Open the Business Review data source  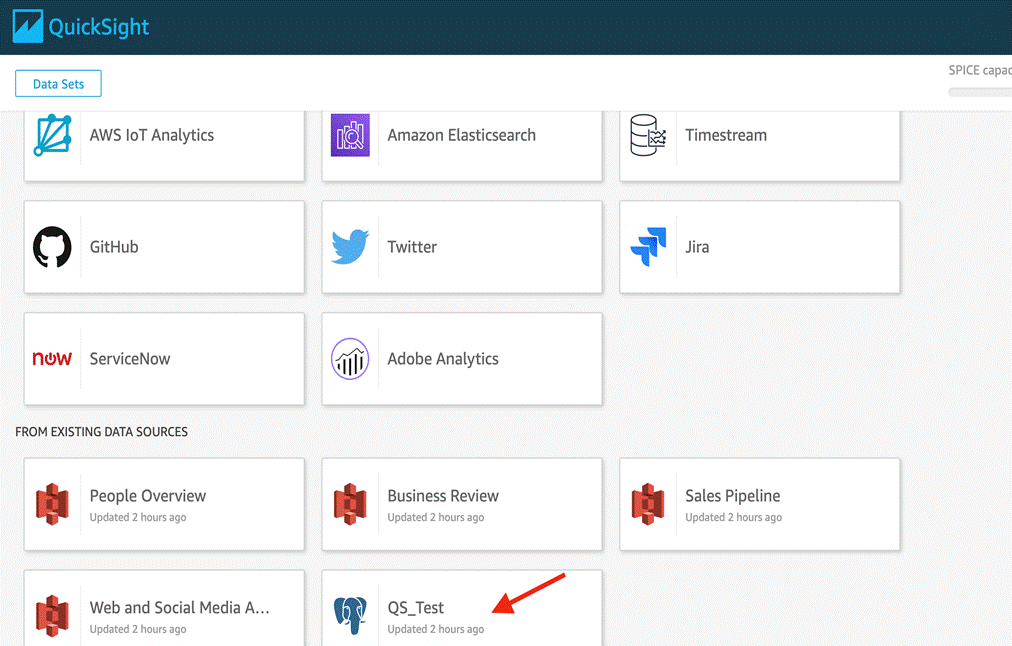pos(462,505)
